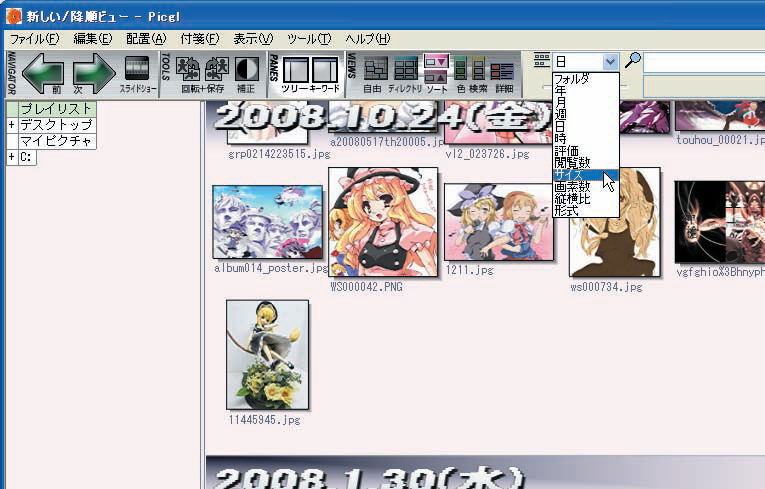
Task: Expand the C: drive tree node
Action: click(x=12, y=157)
